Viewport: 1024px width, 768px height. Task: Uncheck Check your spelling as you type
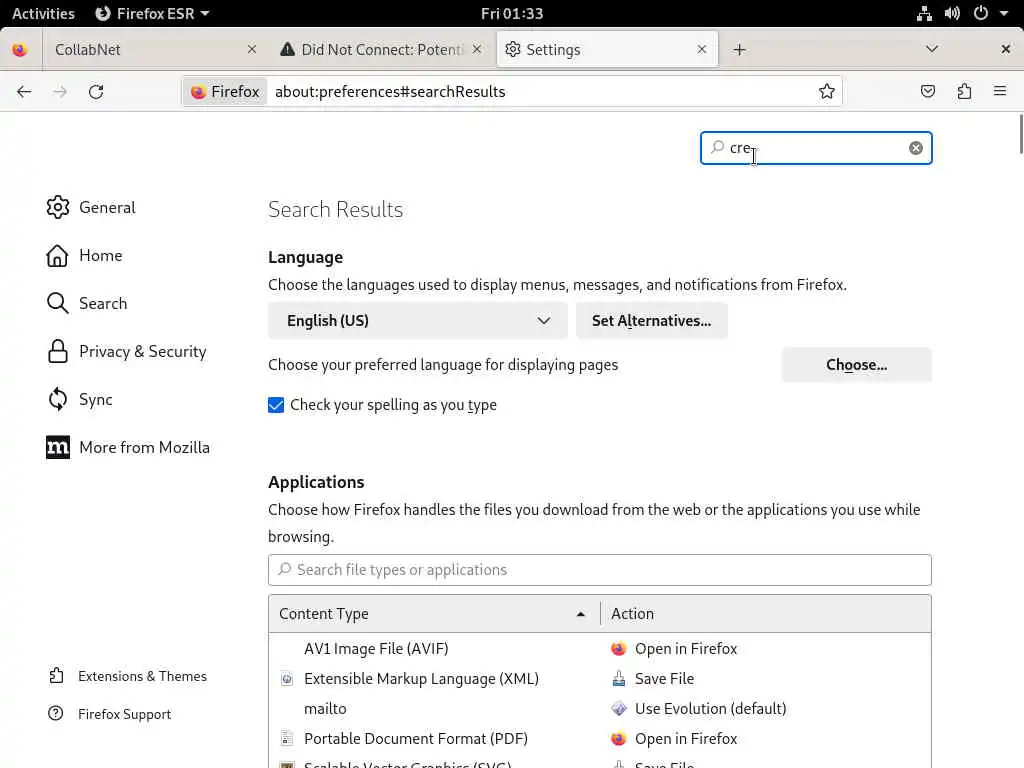click(x=276, y=405)
